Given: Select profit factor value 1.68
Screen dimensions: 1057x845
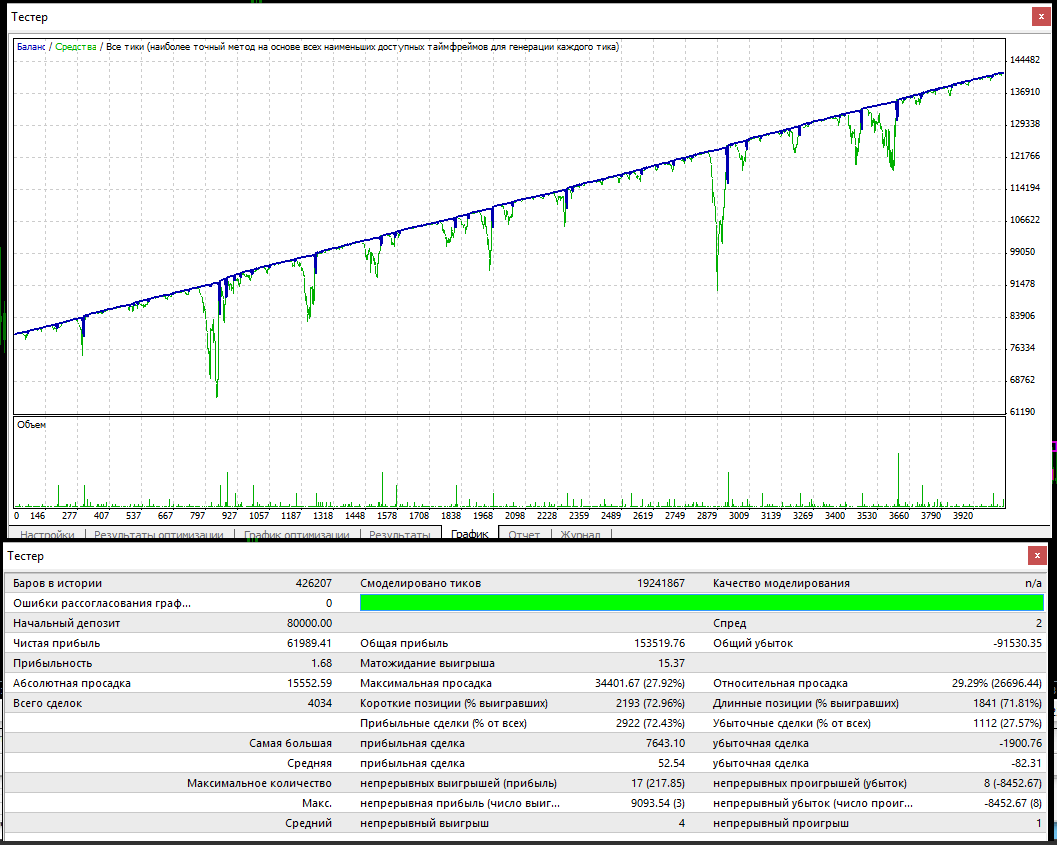Looking at the screenshot, I should [x=322, y=663].
